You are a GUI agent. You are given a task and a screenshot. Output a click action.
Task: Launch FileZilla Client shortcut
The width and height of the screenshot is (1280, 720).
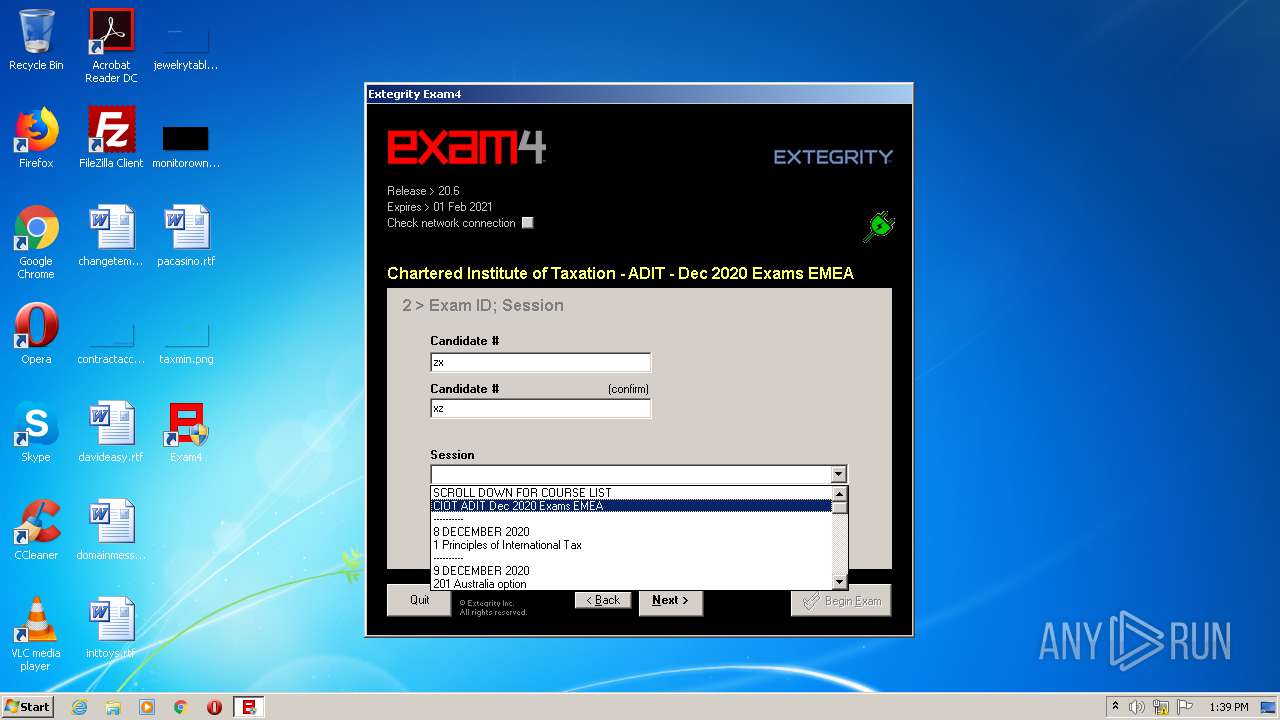111,138
